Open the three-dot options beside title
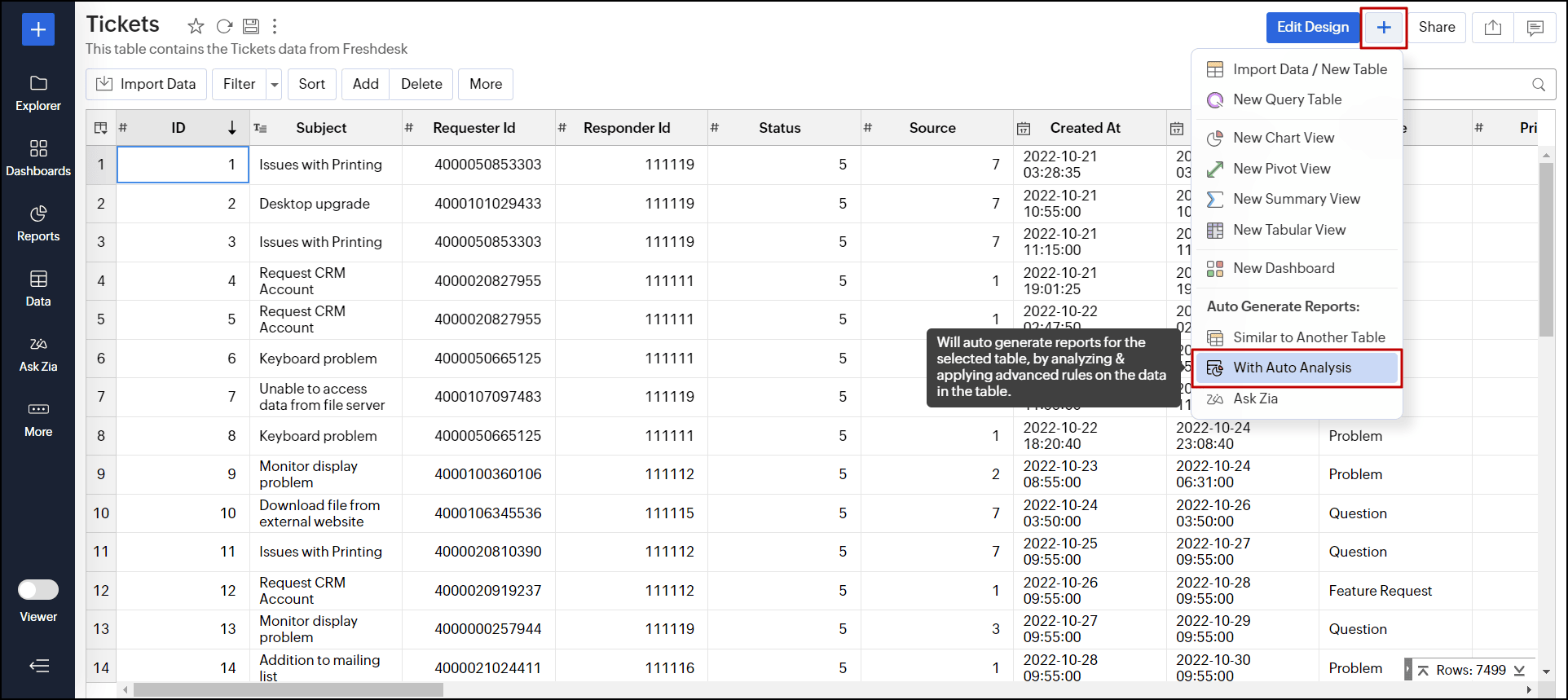Image resolution: width=1568 pixels, height=700 pixels. point(275,26)
